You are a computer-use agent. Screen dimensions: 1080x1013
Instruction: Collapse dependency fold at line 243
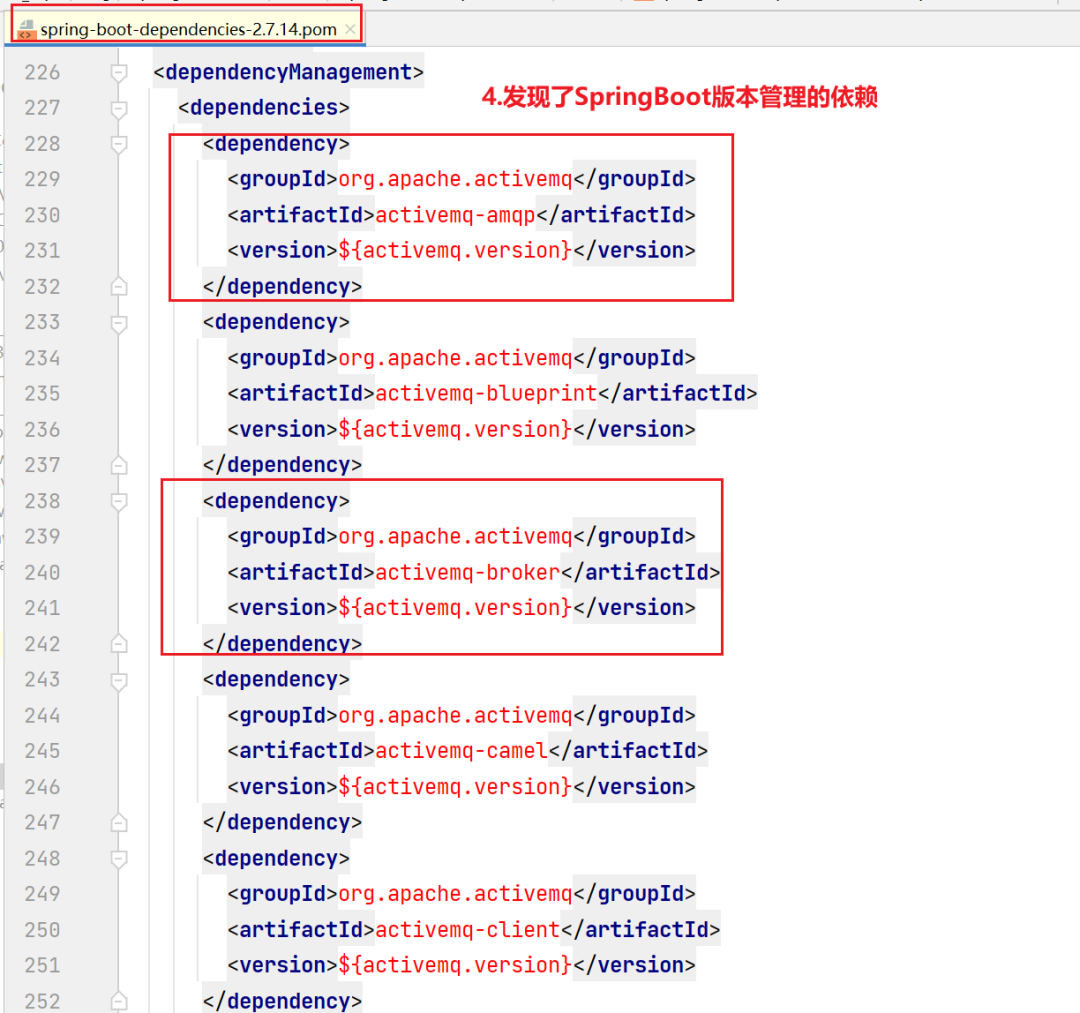119,680
